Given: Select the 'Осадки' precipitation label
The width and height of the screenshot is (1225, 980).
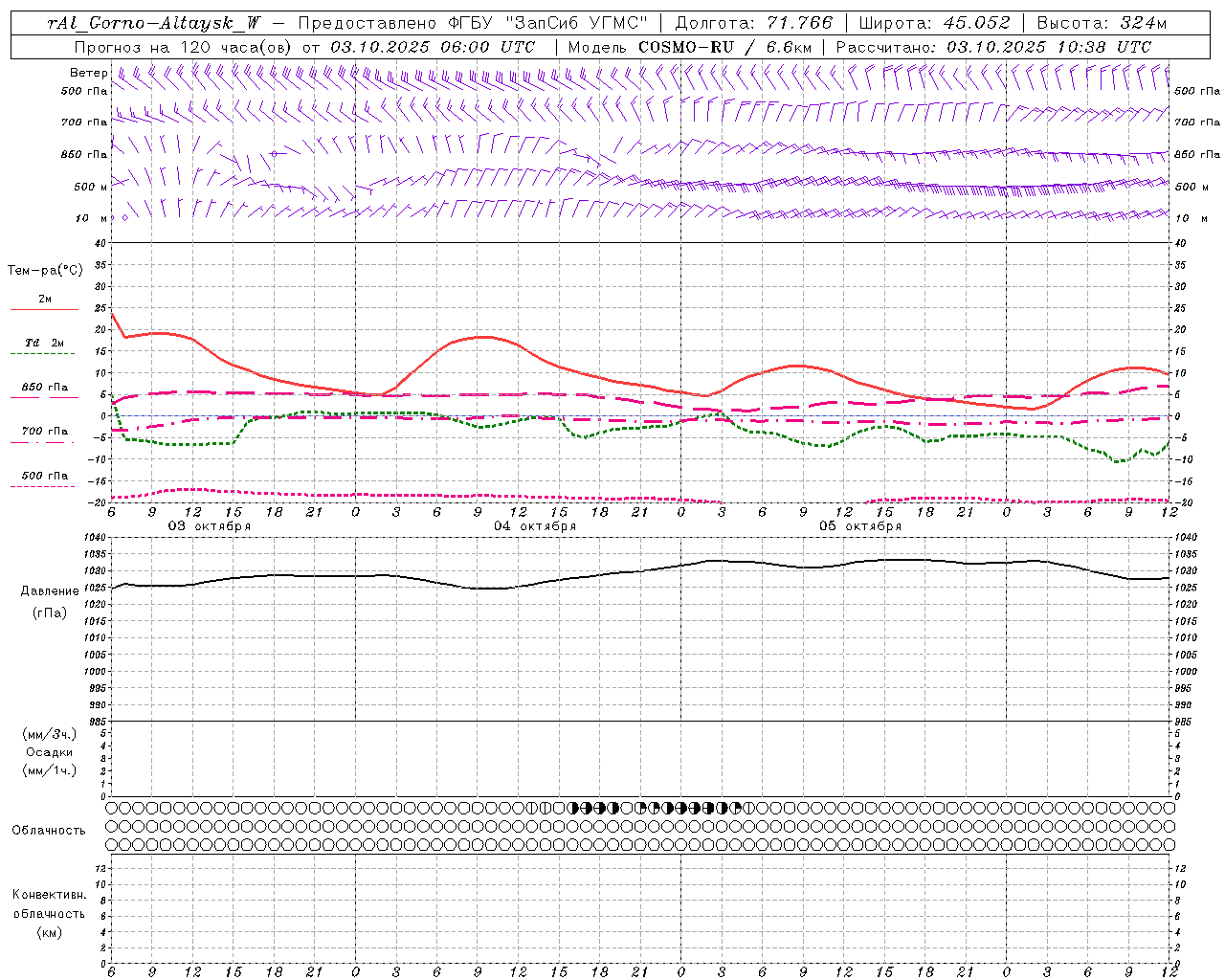Looking at the screenshot, I should [x=50, y=752].
